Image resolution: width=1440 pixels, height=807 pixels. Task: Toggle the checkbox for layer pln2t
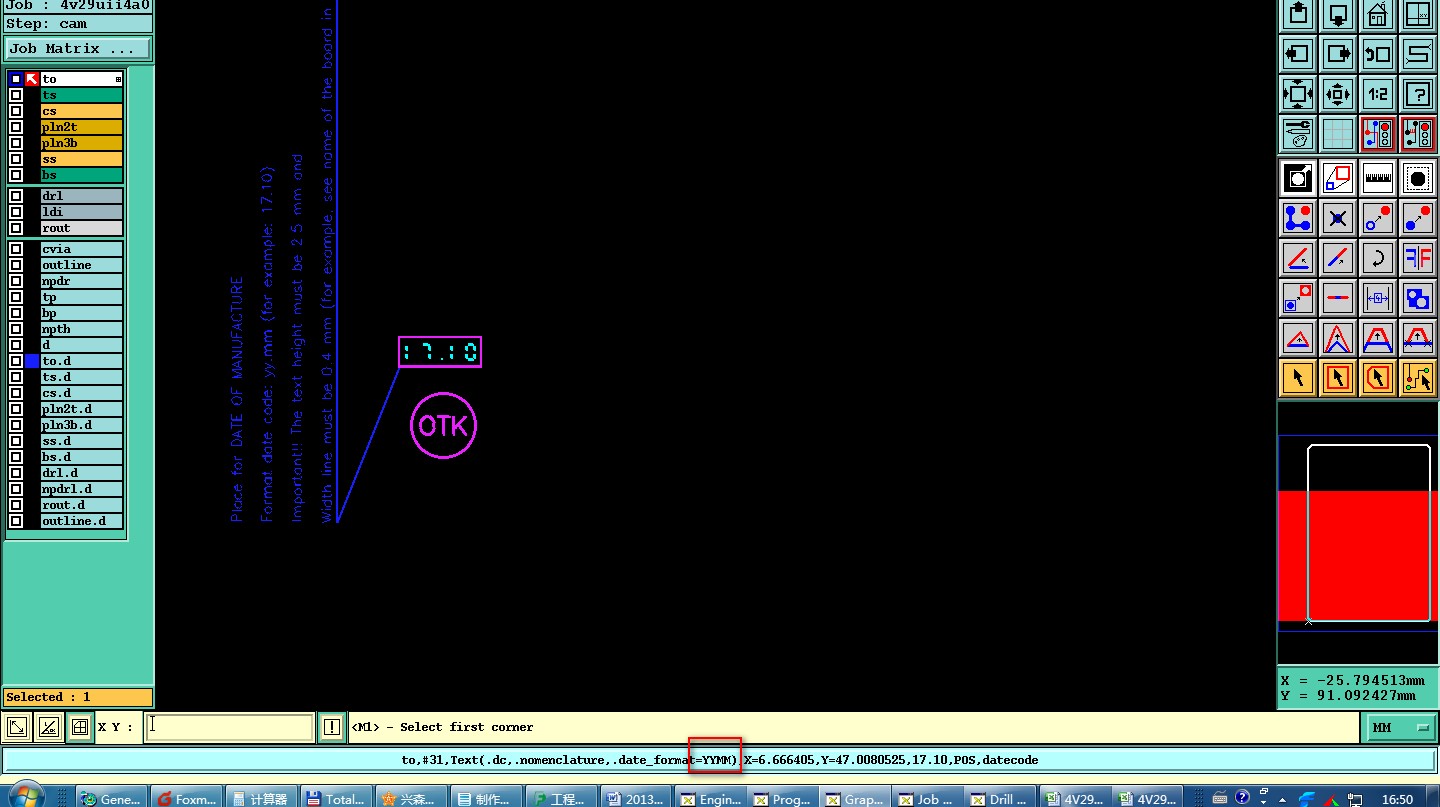(x=16, y=127)
